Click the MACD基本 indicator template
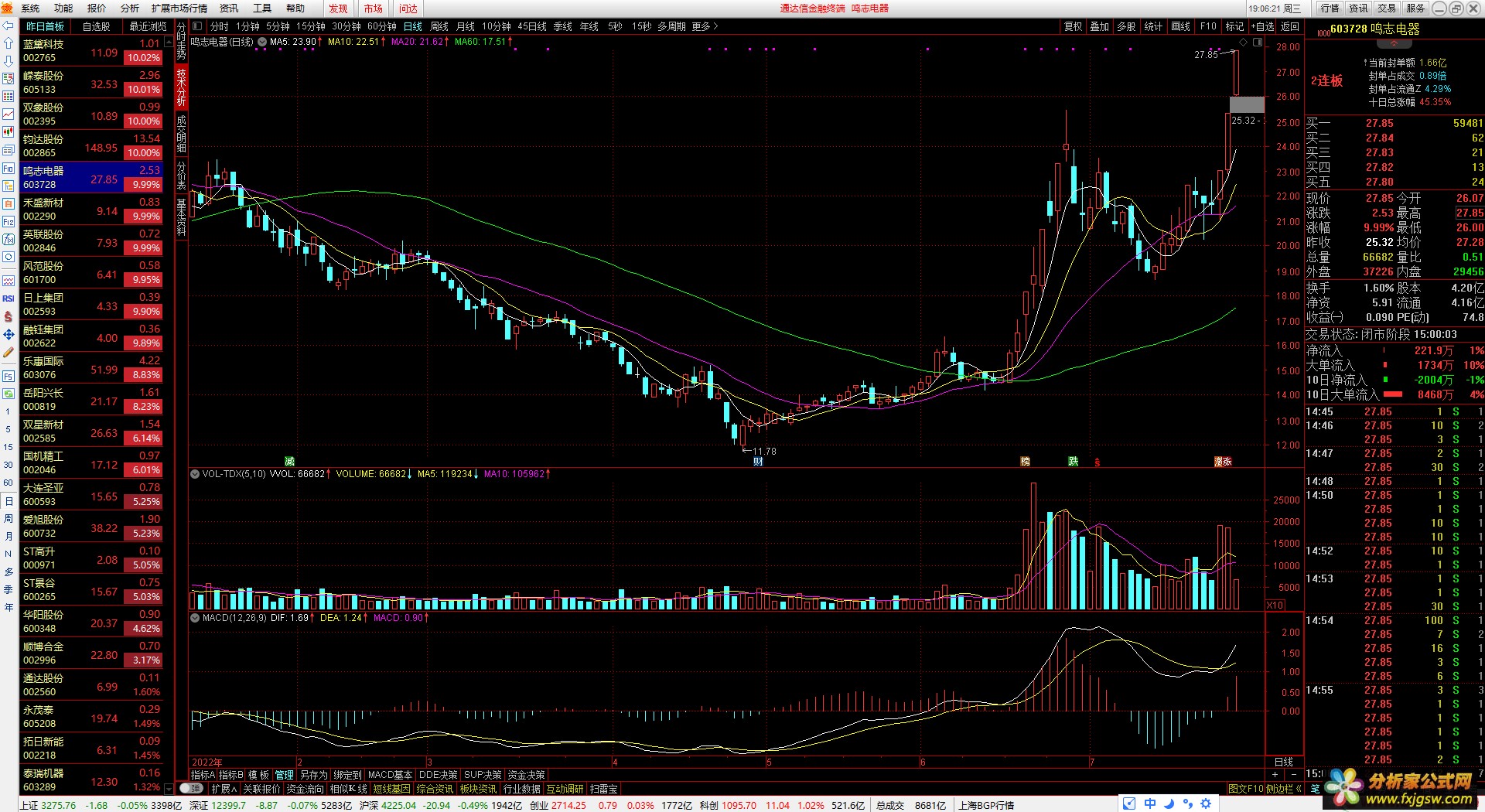 tap(390, 775)
